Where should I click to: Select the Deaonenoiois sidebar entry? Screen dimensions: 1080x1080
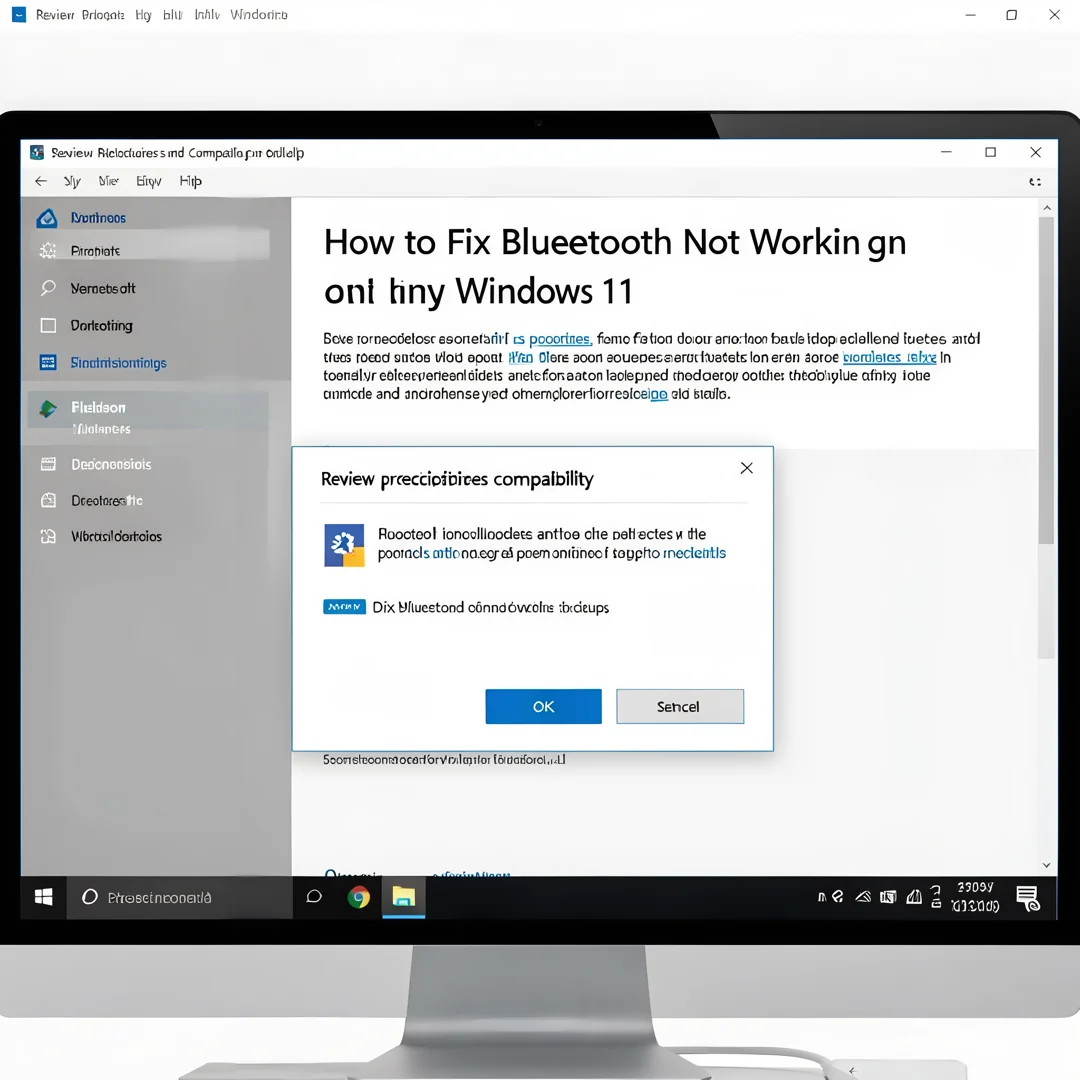(x=111, y=464)
